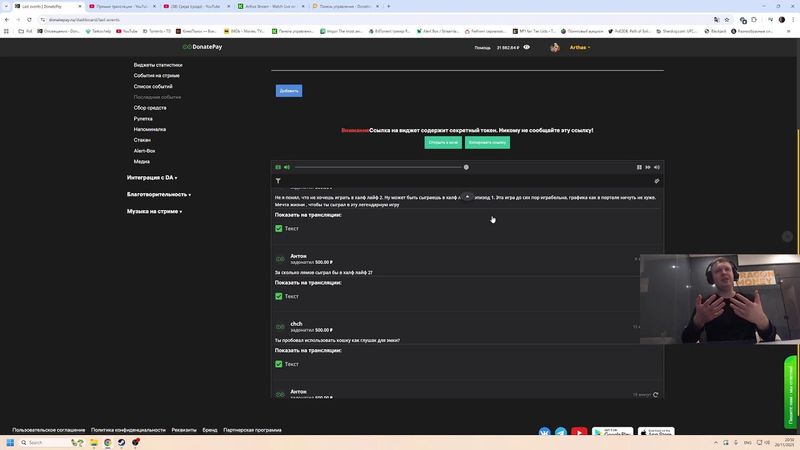The height and width of the screenshot is (450, 800).
Task: Uncheck Текст checkbox under Антон's donation
Action: click(279, 296)
